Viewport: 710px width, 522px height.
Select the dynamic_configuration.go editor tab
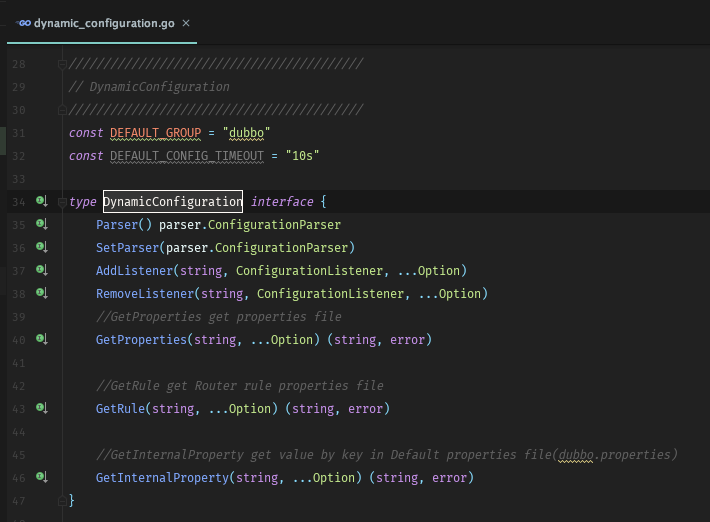[102, 23]
